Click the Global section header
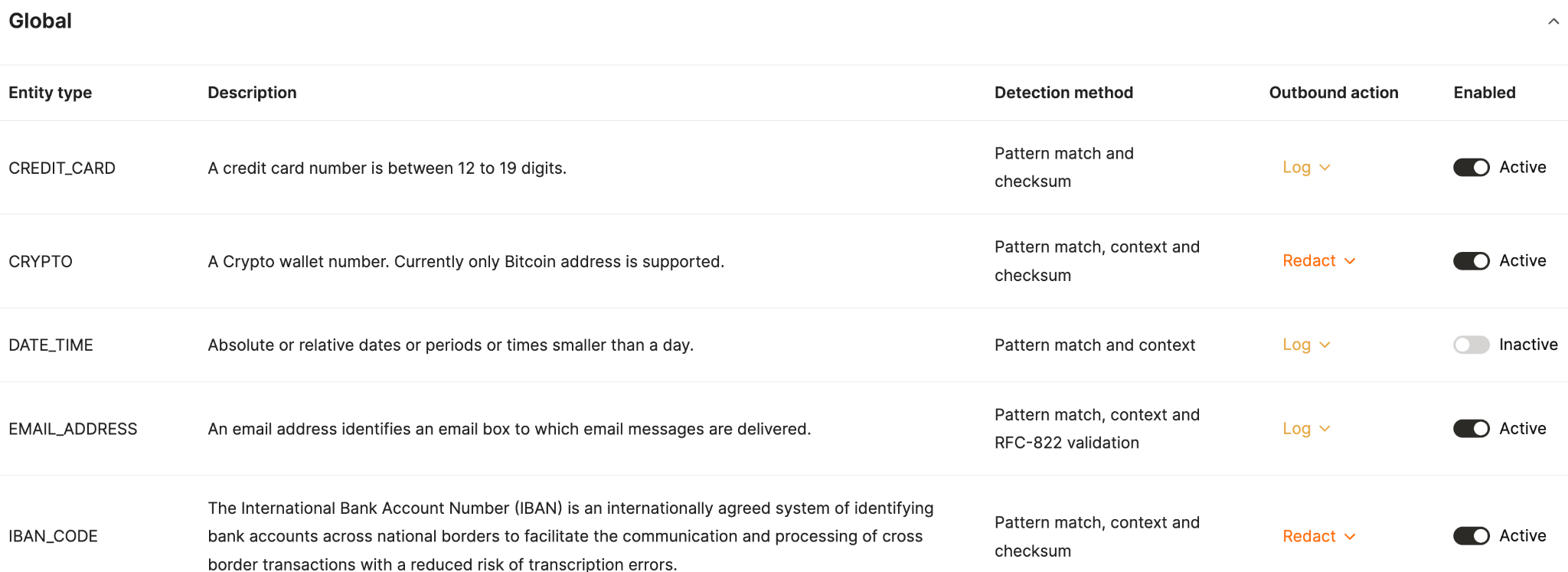The width and height of the screenshot is (1568, 572). [x=40, y=21]
